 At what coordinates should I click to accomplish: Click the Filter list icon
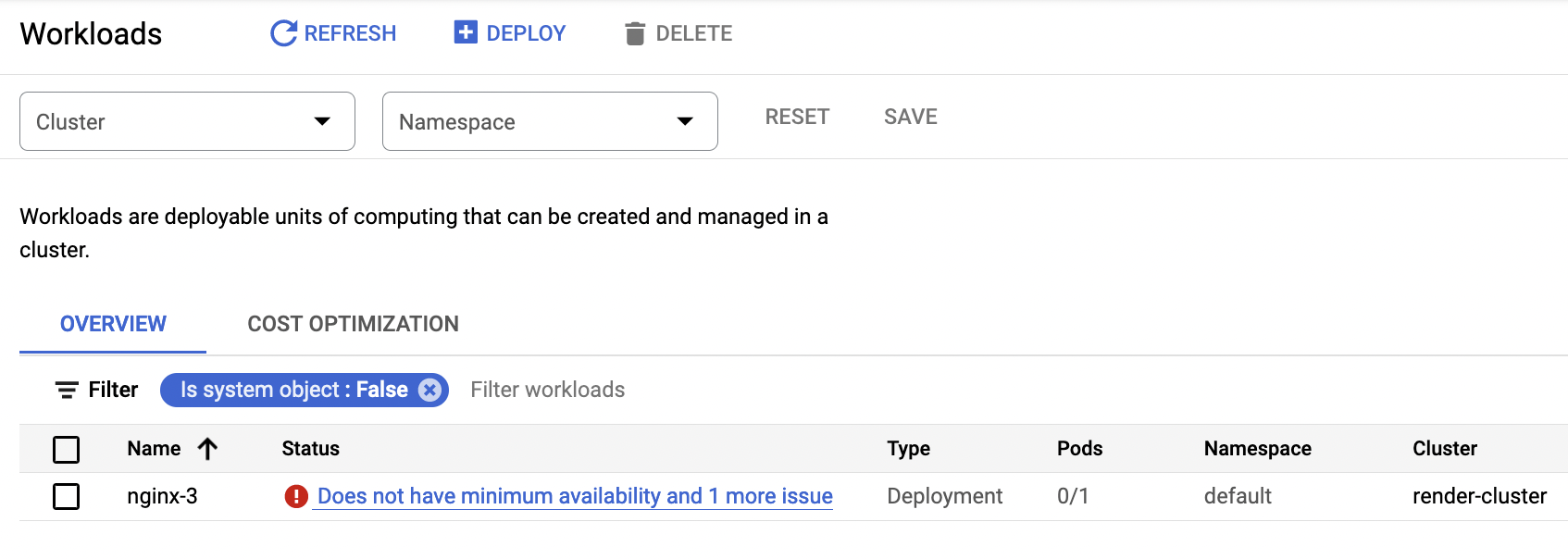pos(67,390)
